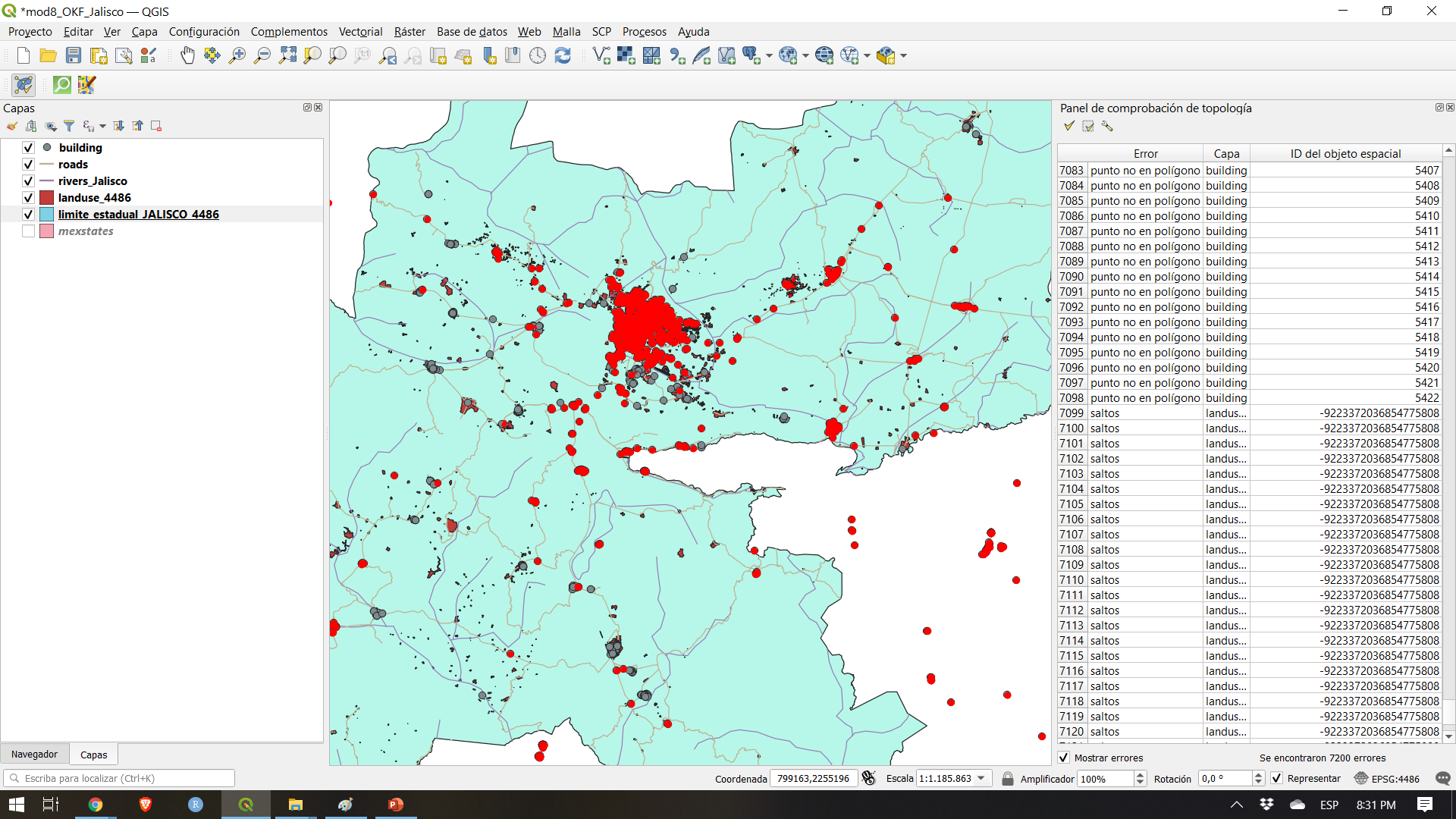Create new map view
Image resolution: width=1456 pixels, height=819 pixels.
tap(438, 55)
